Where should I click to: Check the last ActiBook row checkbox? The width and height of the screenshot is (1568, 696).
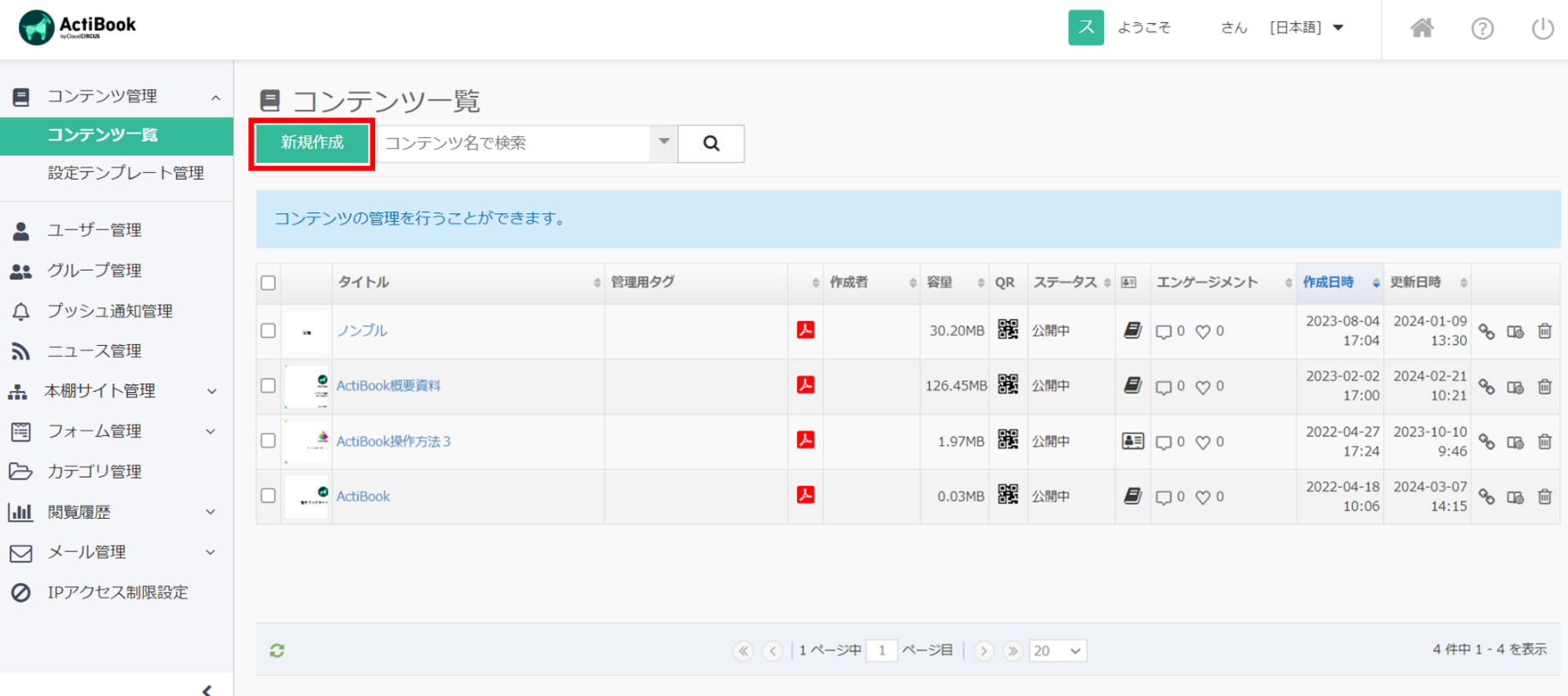coord(268,496)
